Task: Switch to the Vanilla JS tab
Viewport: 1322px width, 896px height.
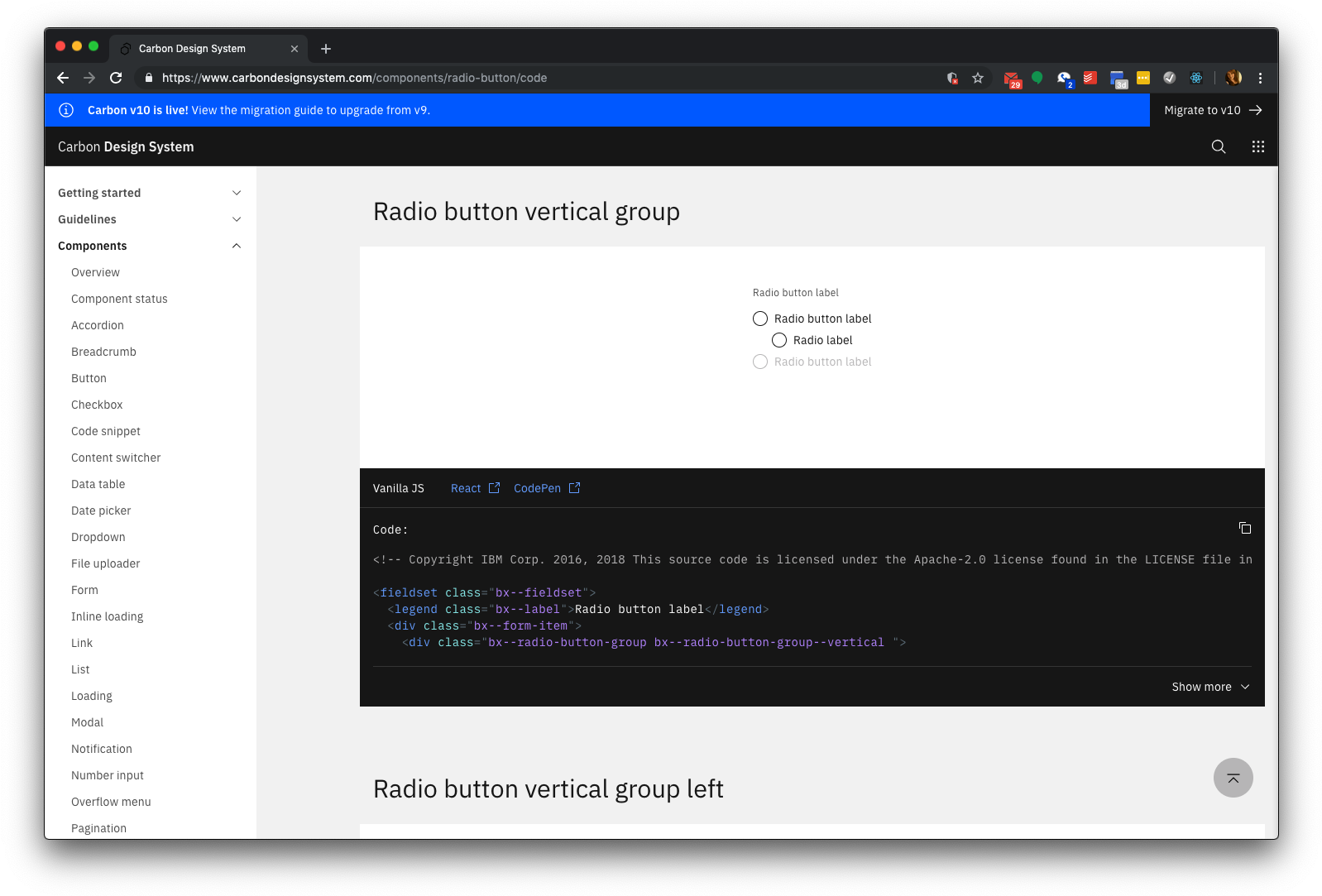Action: coord(398,488)
